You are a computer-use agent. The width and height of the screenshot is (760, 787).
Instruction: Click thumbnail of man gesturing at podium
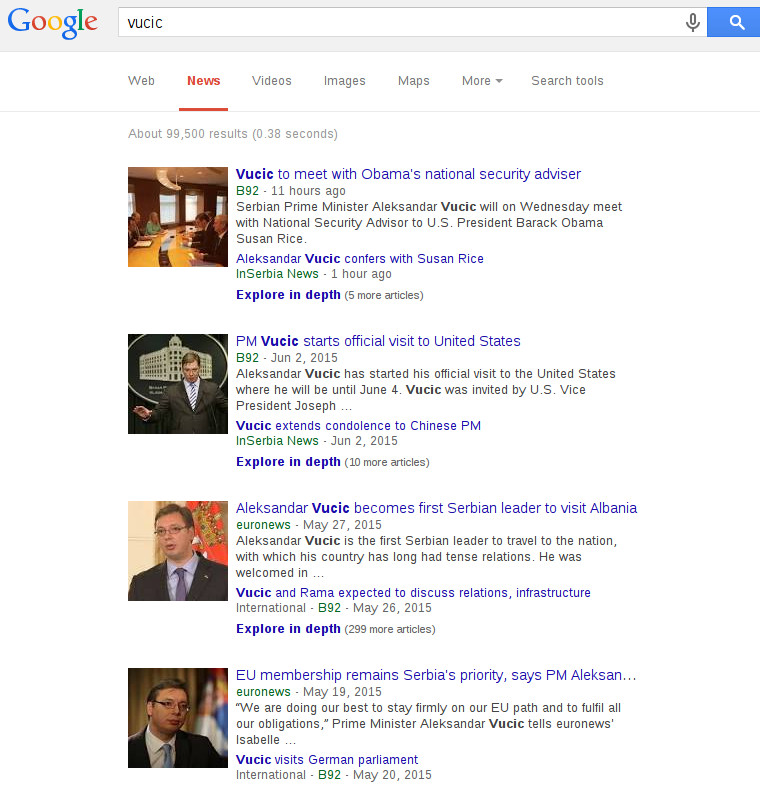pos(178,384)
